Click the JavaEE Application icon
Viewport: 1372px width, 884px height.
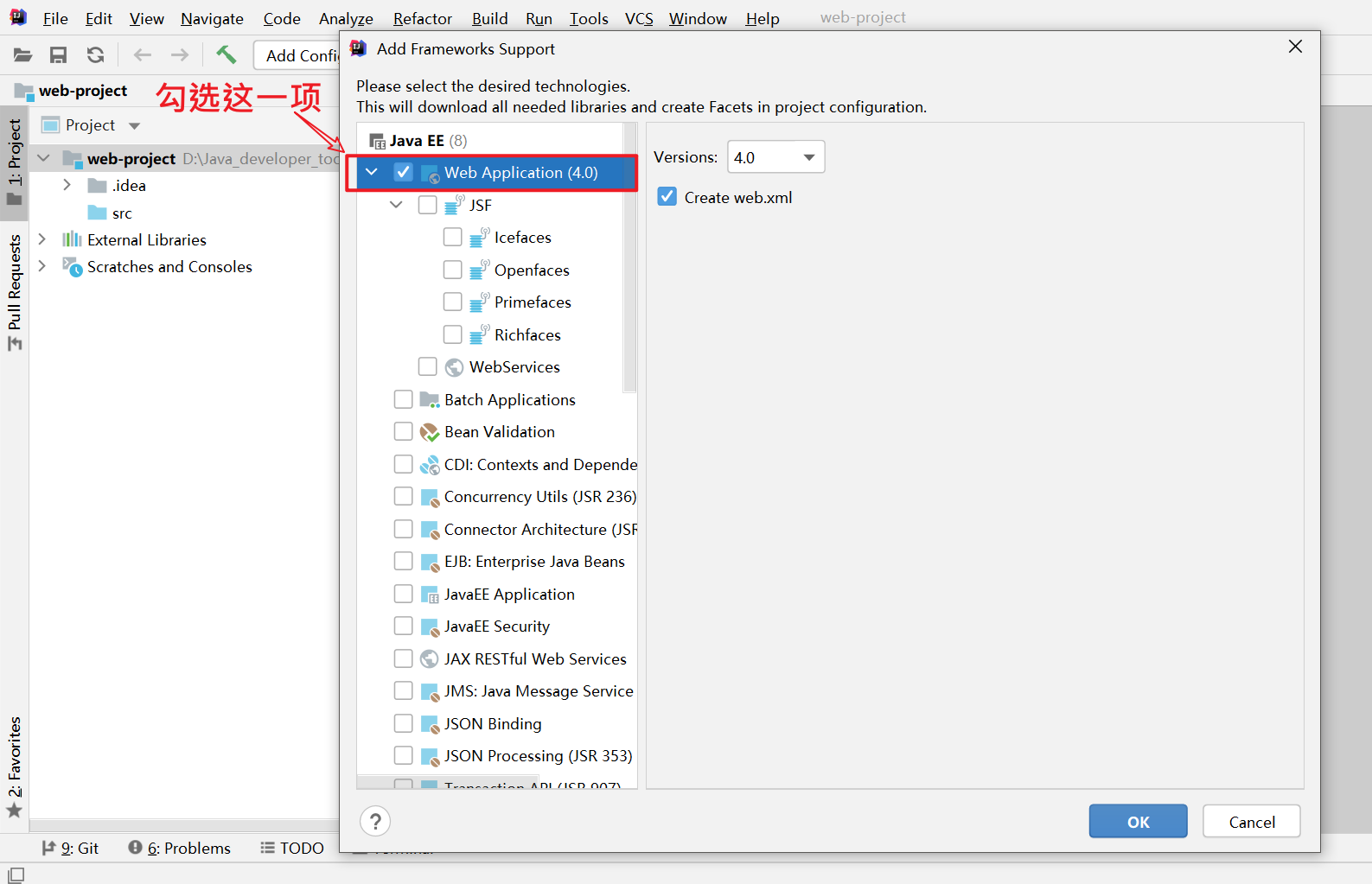(x=429, y=595)
